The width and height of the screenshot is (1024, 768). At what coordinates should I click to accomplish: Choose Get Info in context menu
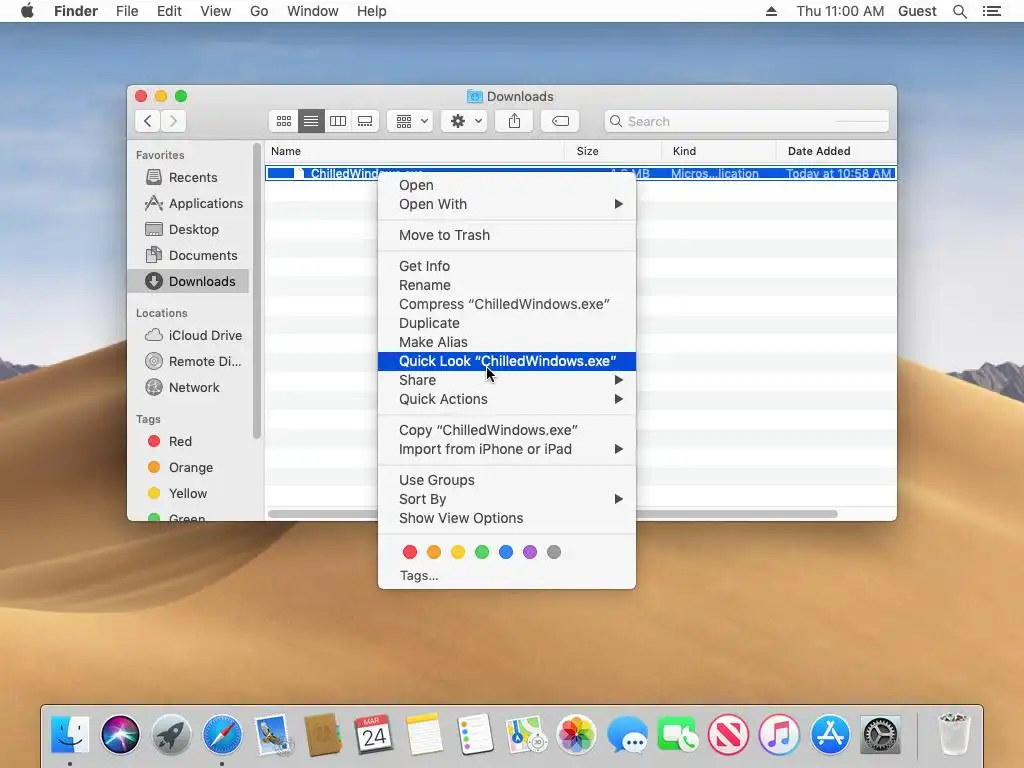coord(507,266)
